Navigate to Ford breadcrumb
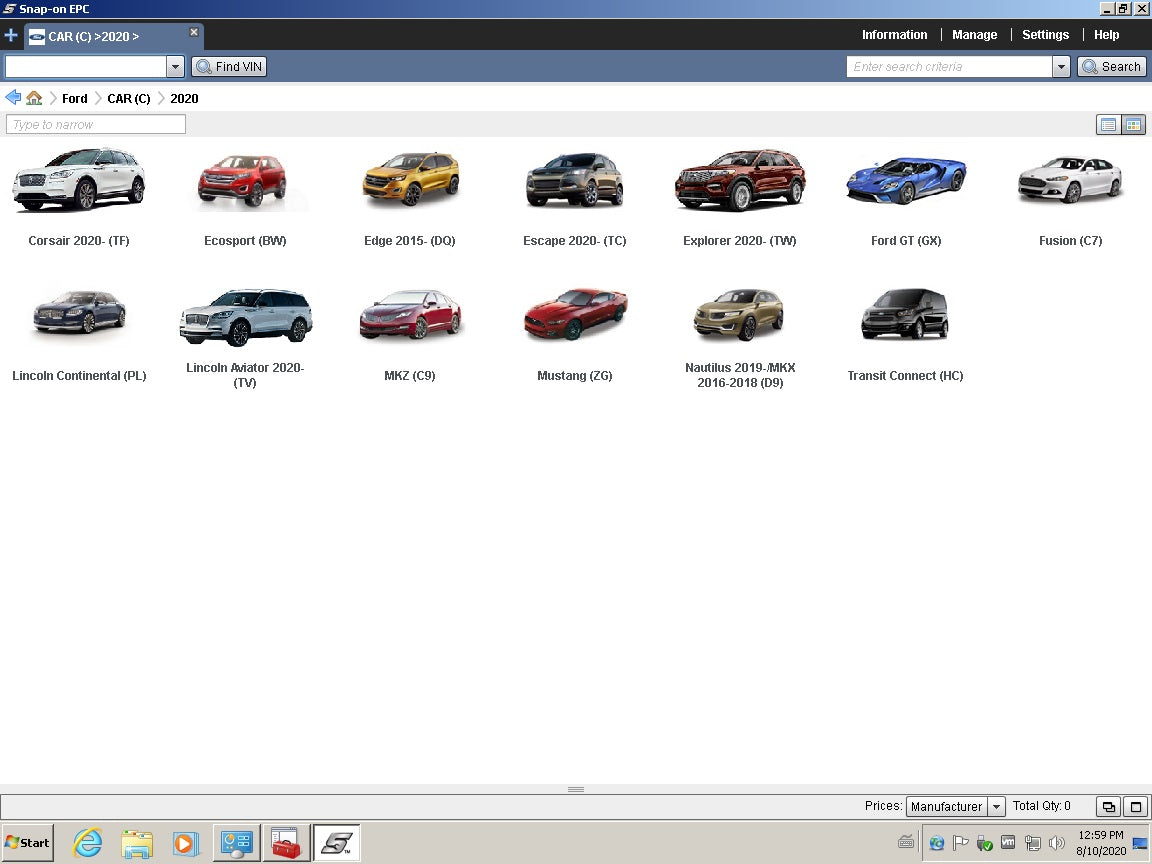Image resolution: width=1152 pixels, height=864 pixels. pos(74,98)
